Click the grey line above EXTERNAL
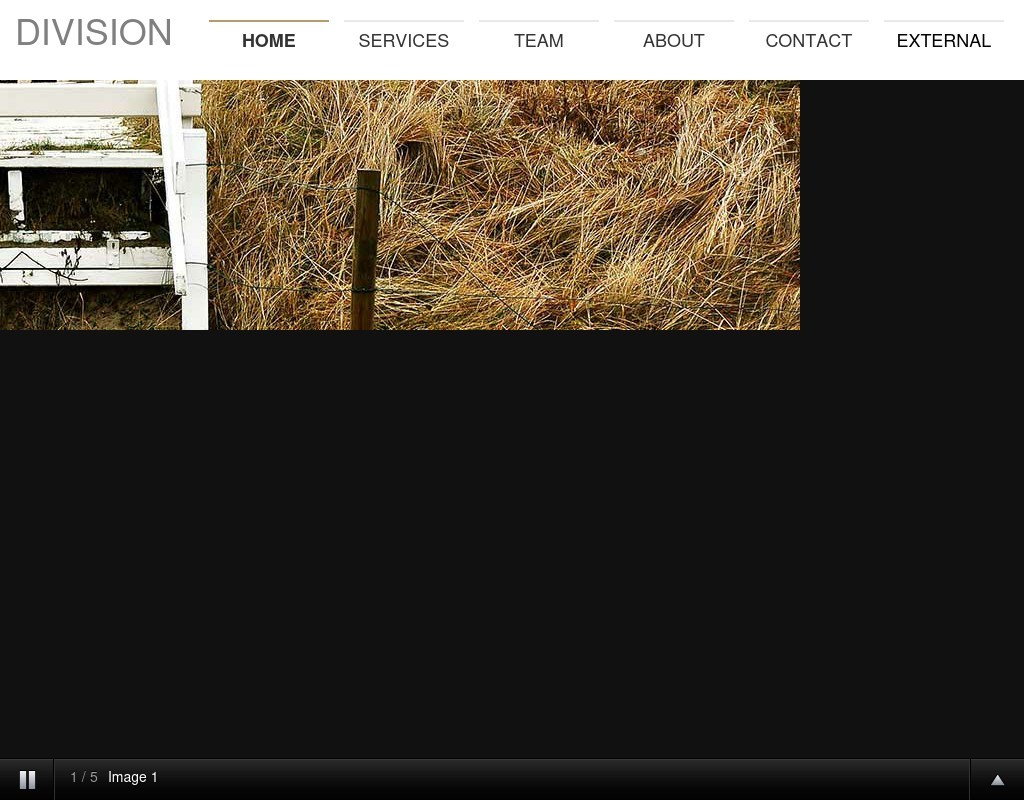The height and width of the screenshot is (800, 1024). coord(943,21)
